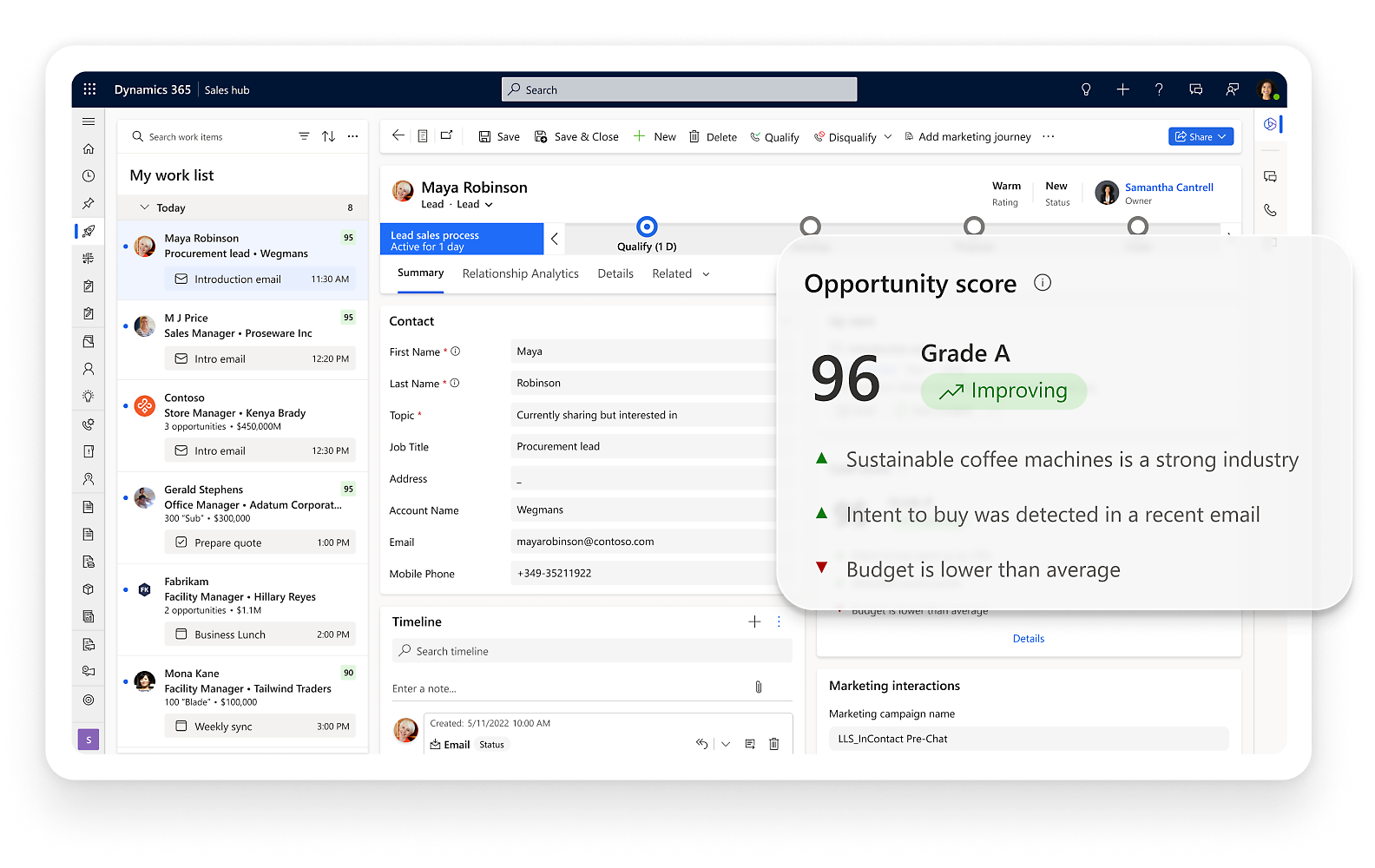Click the Share button
1375x868 pixels.
[x=1200, y=136]
